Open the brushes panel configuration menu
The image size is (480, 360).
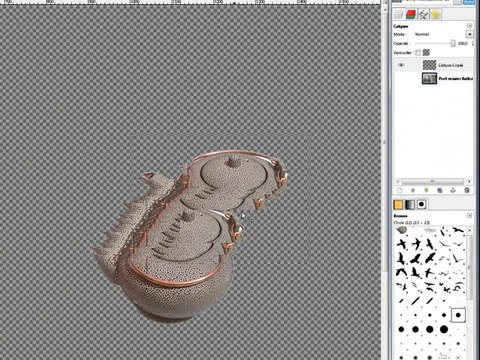point(469,216)
